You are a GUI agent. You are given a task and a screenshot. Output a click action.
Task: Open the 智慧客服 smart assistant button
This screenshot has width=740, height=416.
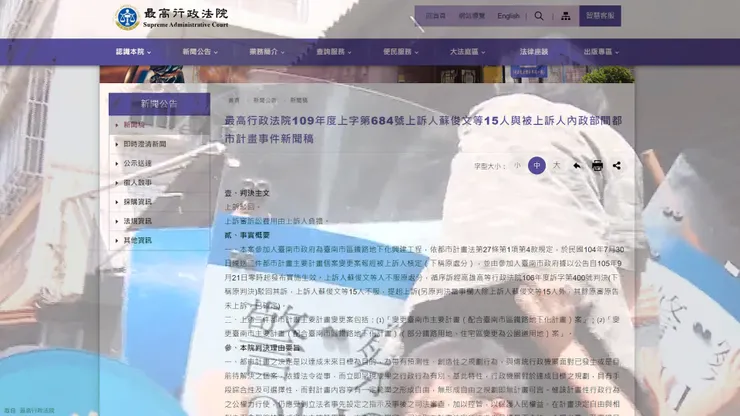pyautogui.click(x=600, y=16)
